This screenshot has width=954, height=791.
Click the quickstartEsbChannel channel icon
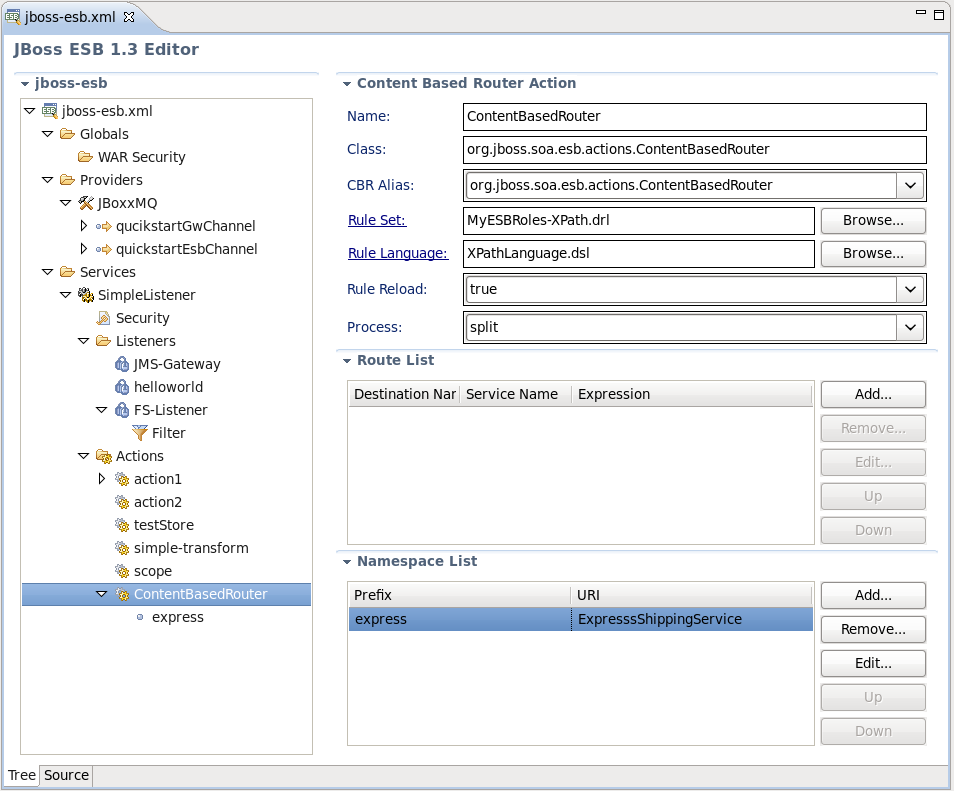pos(103,249)
